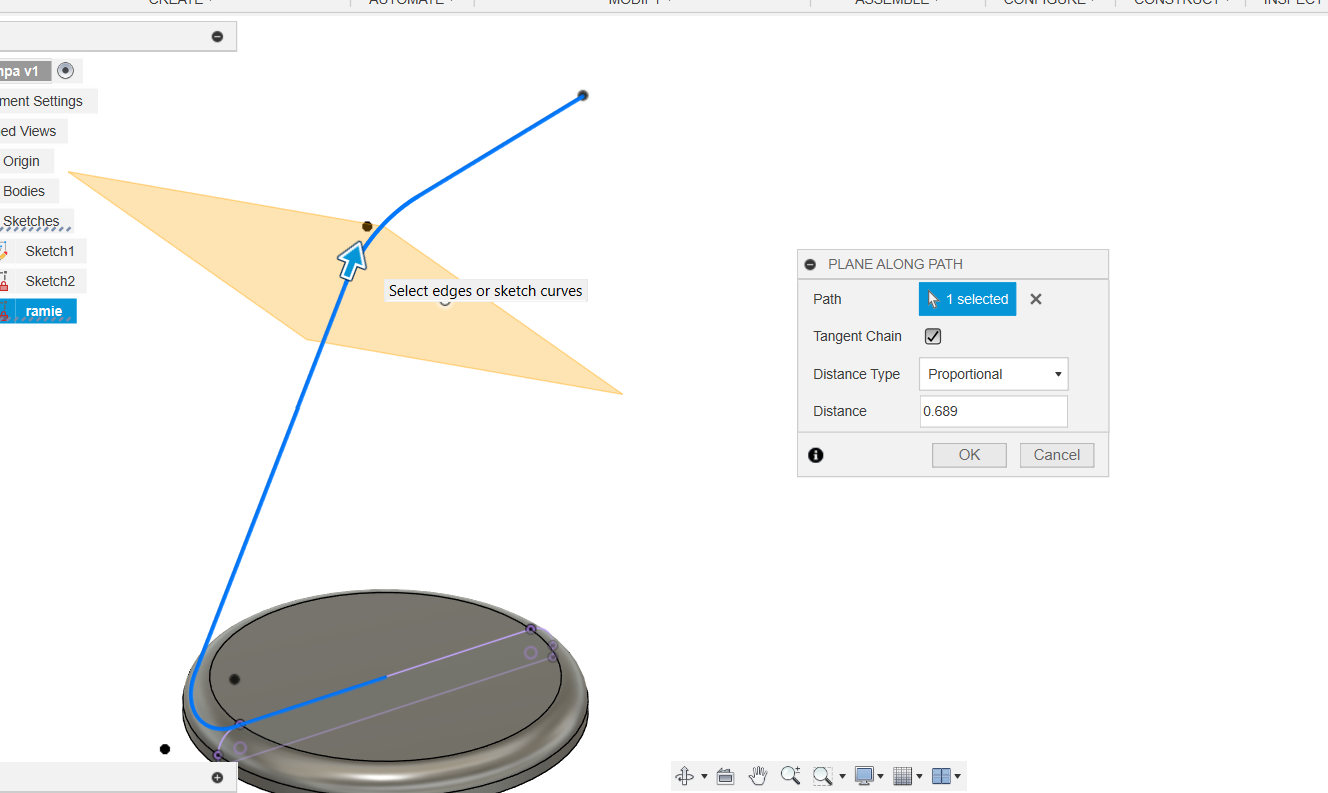The height and width of the screenshot is (793, 1328).
Task: Select the Sketches folder in browser
Action: (x=31, y=221)
